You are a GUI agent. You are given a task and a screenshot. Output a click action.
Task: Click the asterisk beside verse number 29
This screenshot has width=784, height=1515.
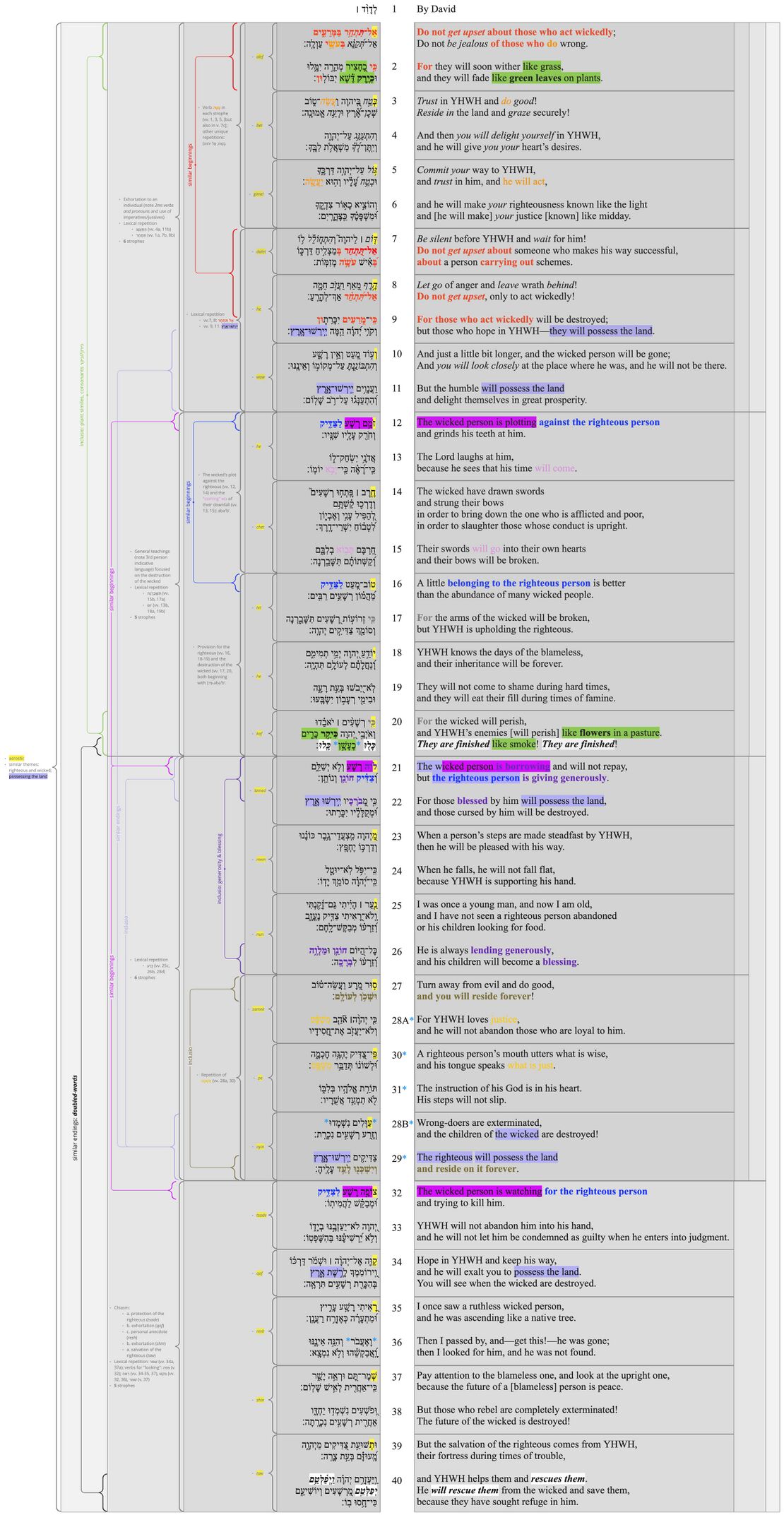405,1158
